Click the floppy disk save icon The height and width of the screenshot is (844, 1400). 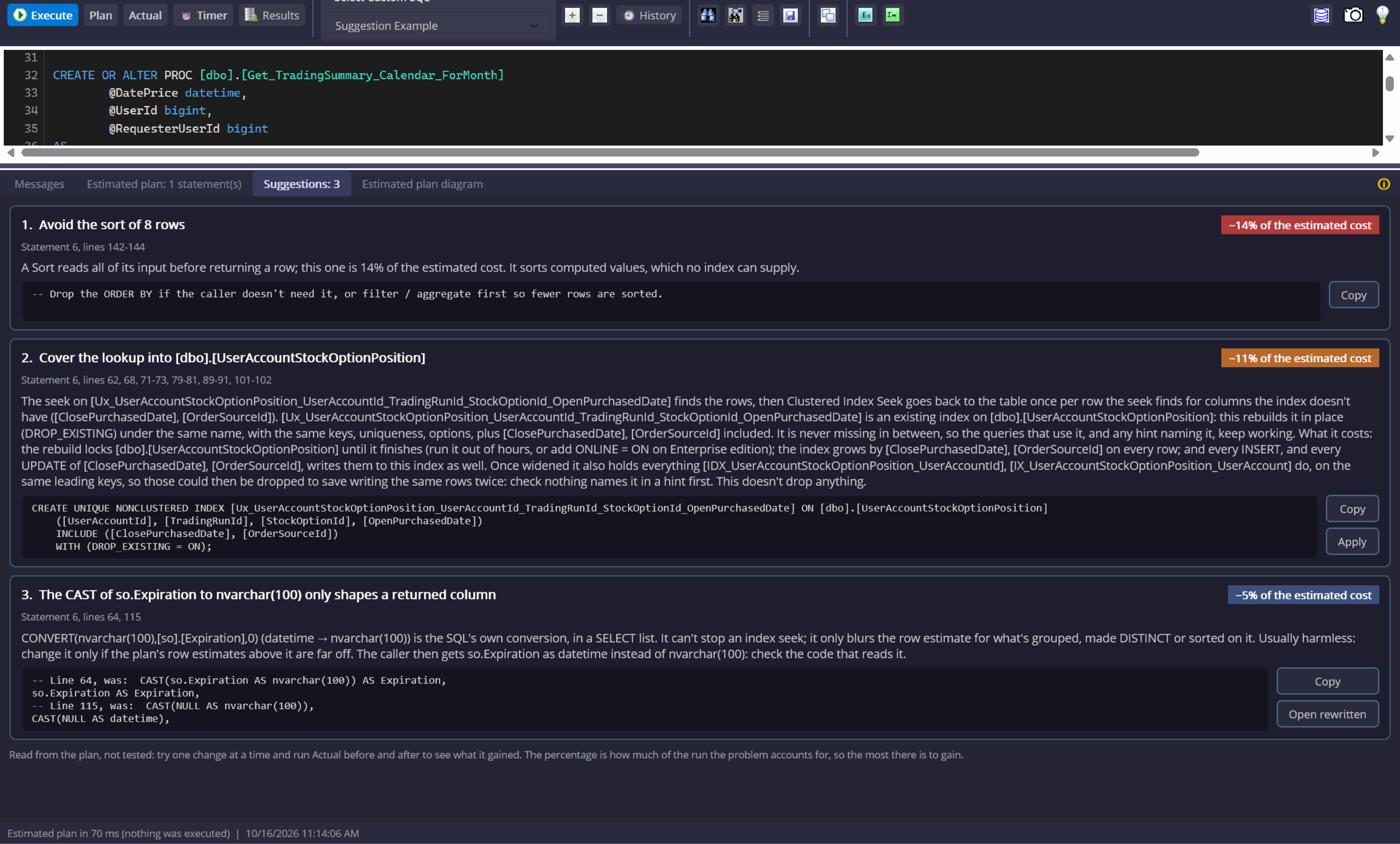pyautogui.click(x=790, y=15)
